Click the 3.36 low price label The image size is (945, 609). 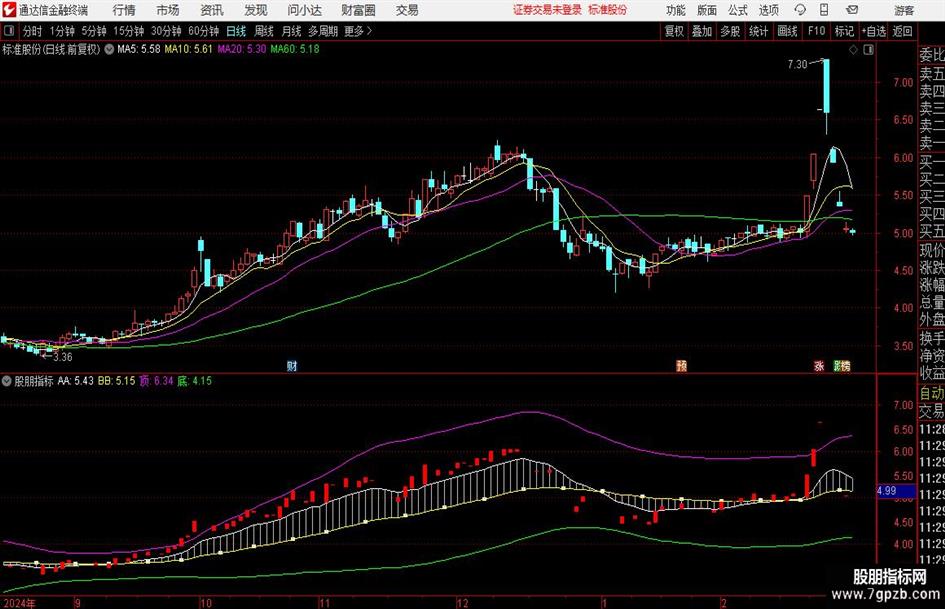(x=63, y=357)
